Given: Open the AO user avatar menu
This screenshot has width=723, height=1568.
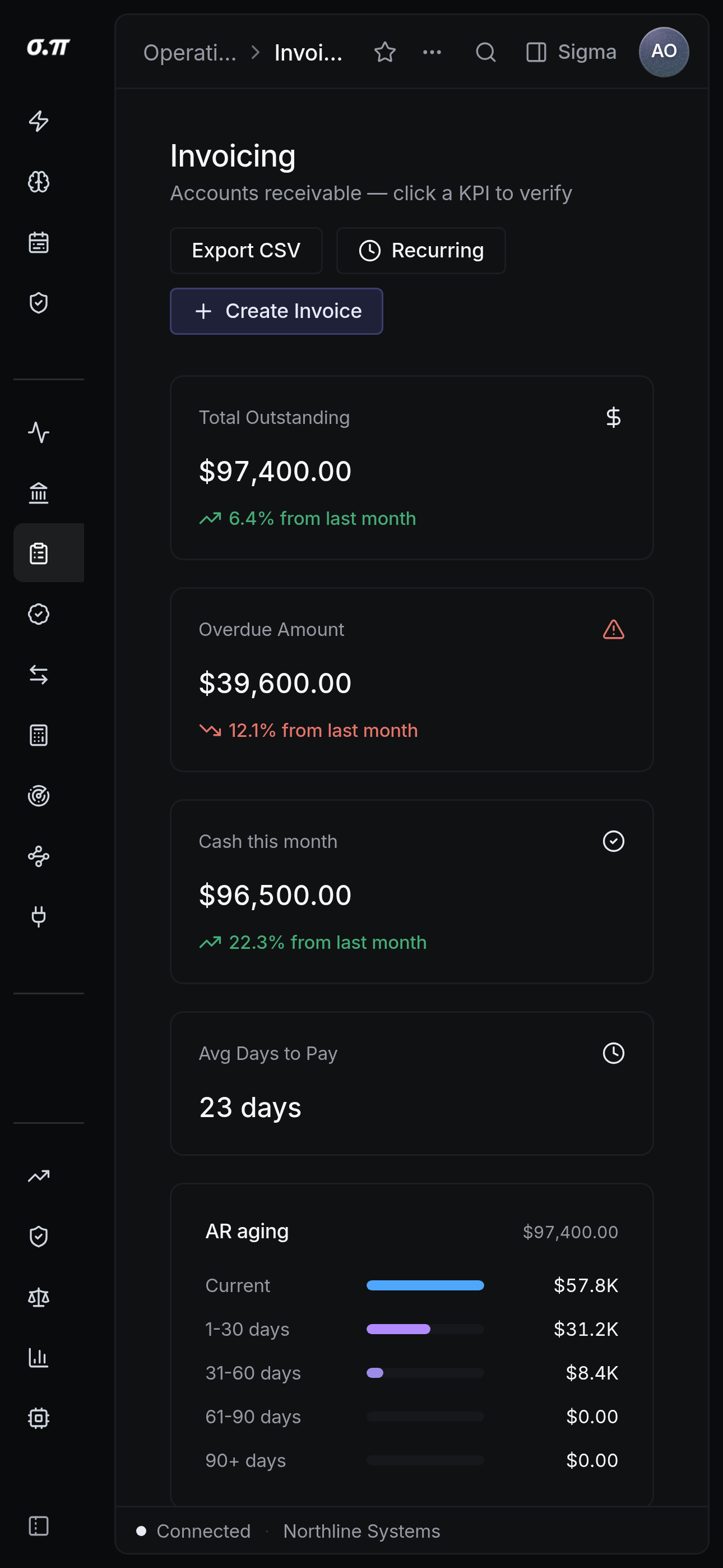Looking at the screenshot, I should click(x=664, y=52).
